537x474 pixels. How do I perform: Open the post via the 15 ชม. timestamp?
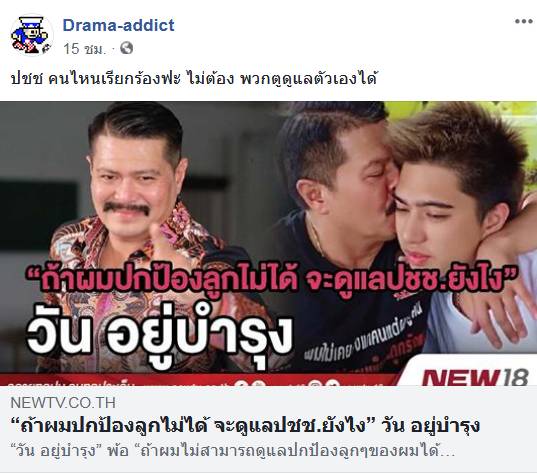[85, 49]
